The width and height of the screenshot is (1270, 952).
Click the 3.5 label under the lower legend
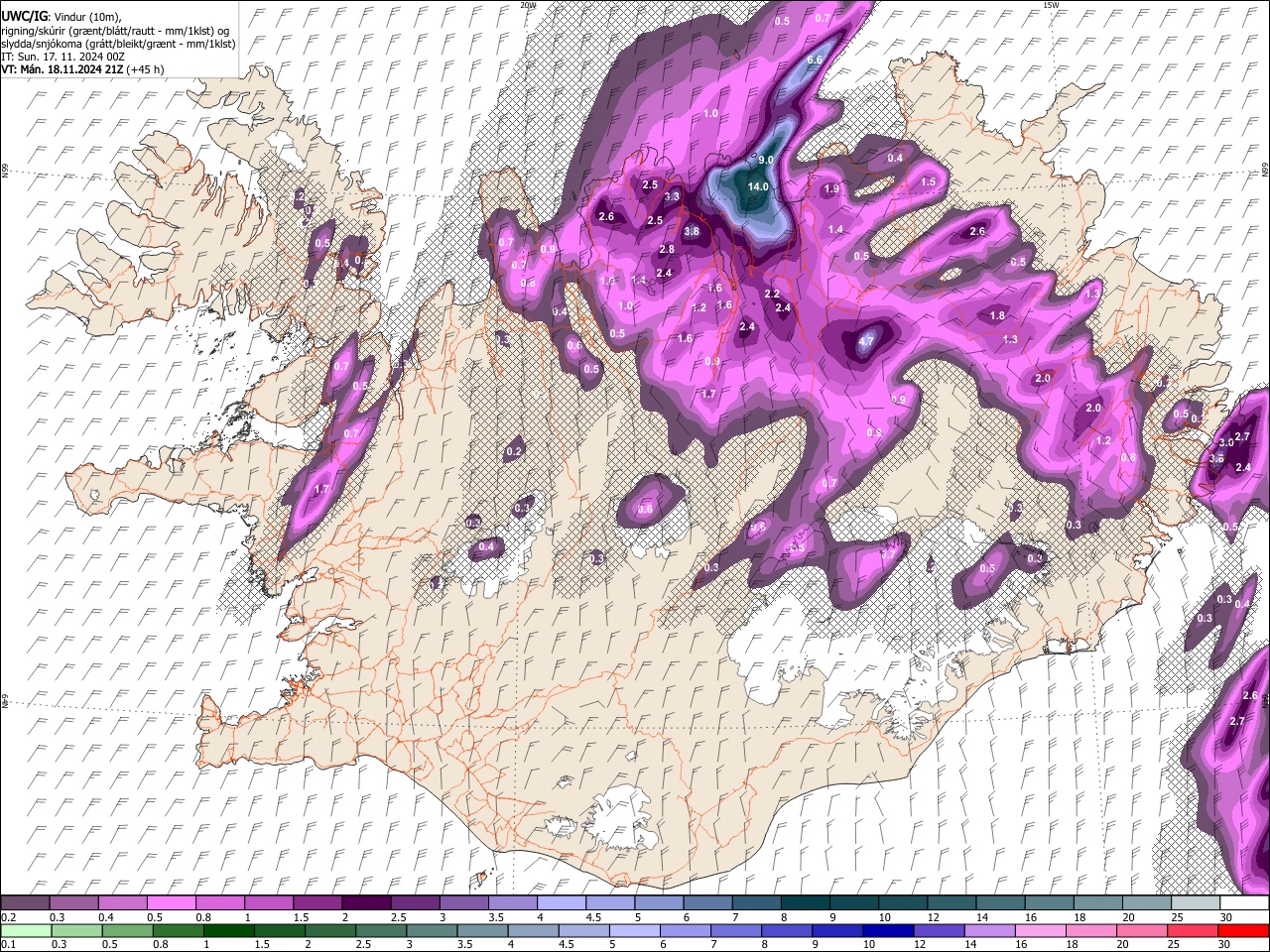coord(464,945)
